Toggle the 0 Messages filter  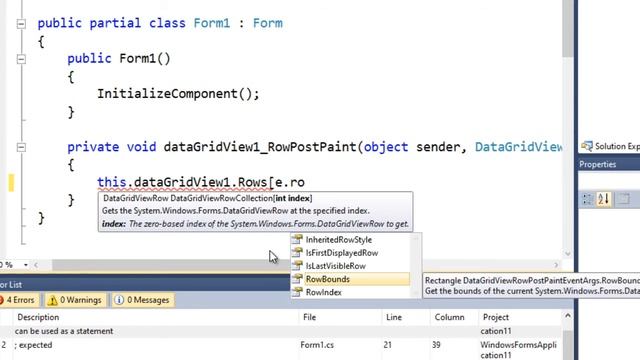point(142,300)
